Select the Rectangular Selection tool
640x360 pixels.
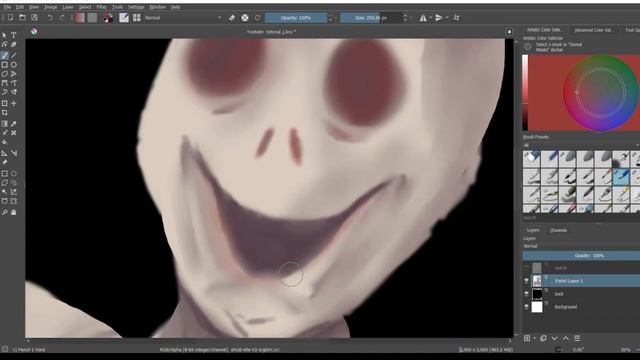click(x=4, y=174)
